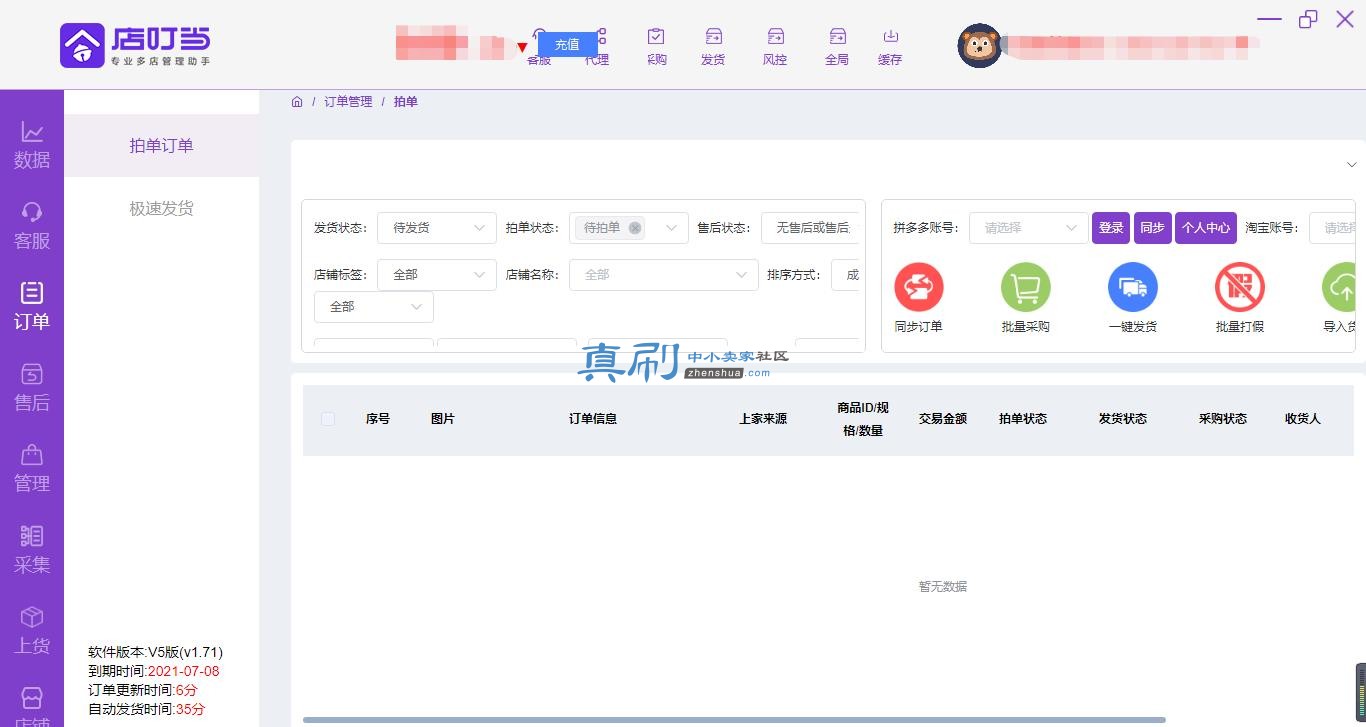Viewport: 1366px width, 727px height.
Task: Go to 售后 in the sidebar
Action: (32, 388)
